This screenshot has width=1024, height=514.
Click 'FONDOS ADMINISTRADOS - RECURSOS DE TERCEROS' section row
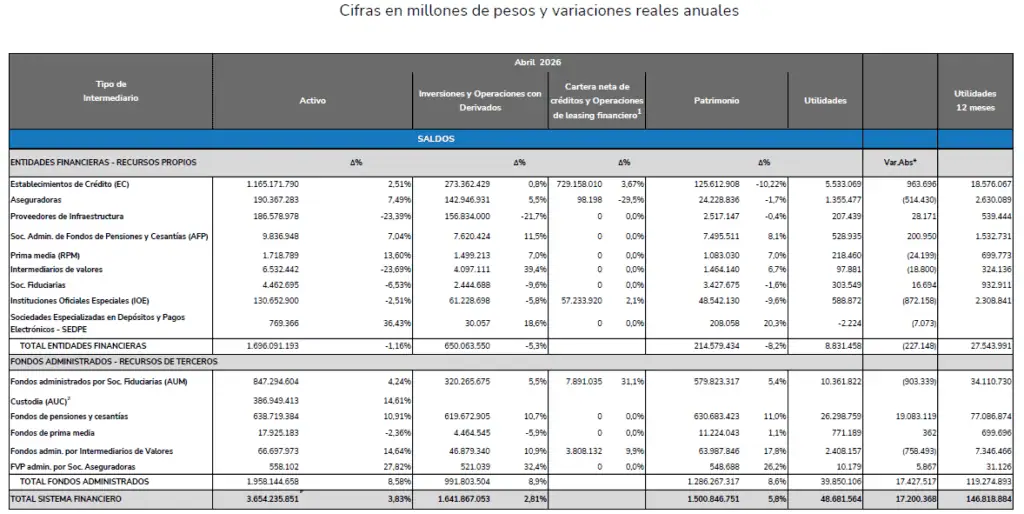point(114,361)
